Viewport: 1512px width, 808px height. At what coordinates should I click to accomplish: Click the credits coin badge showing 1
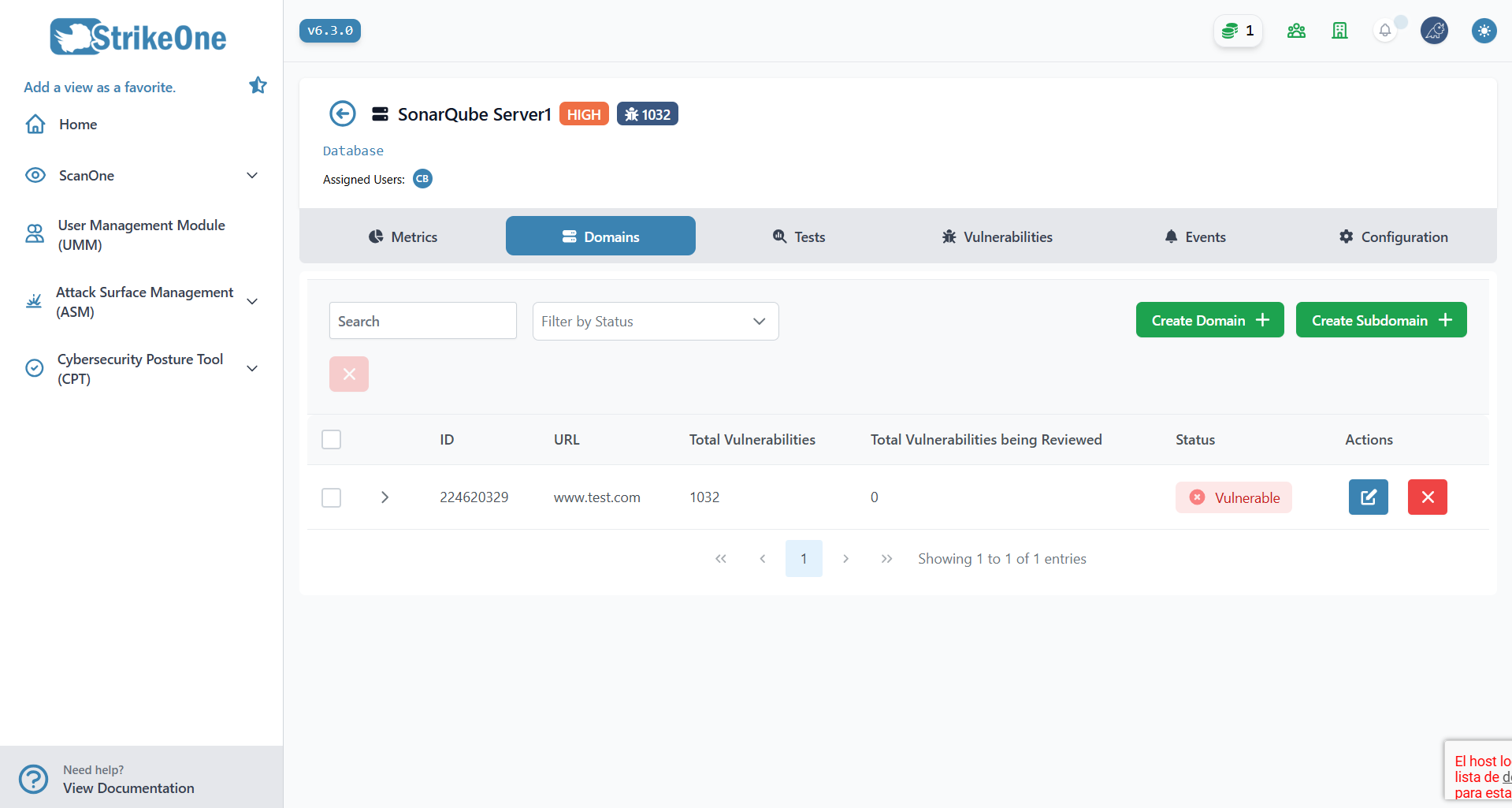[1237, 31]
